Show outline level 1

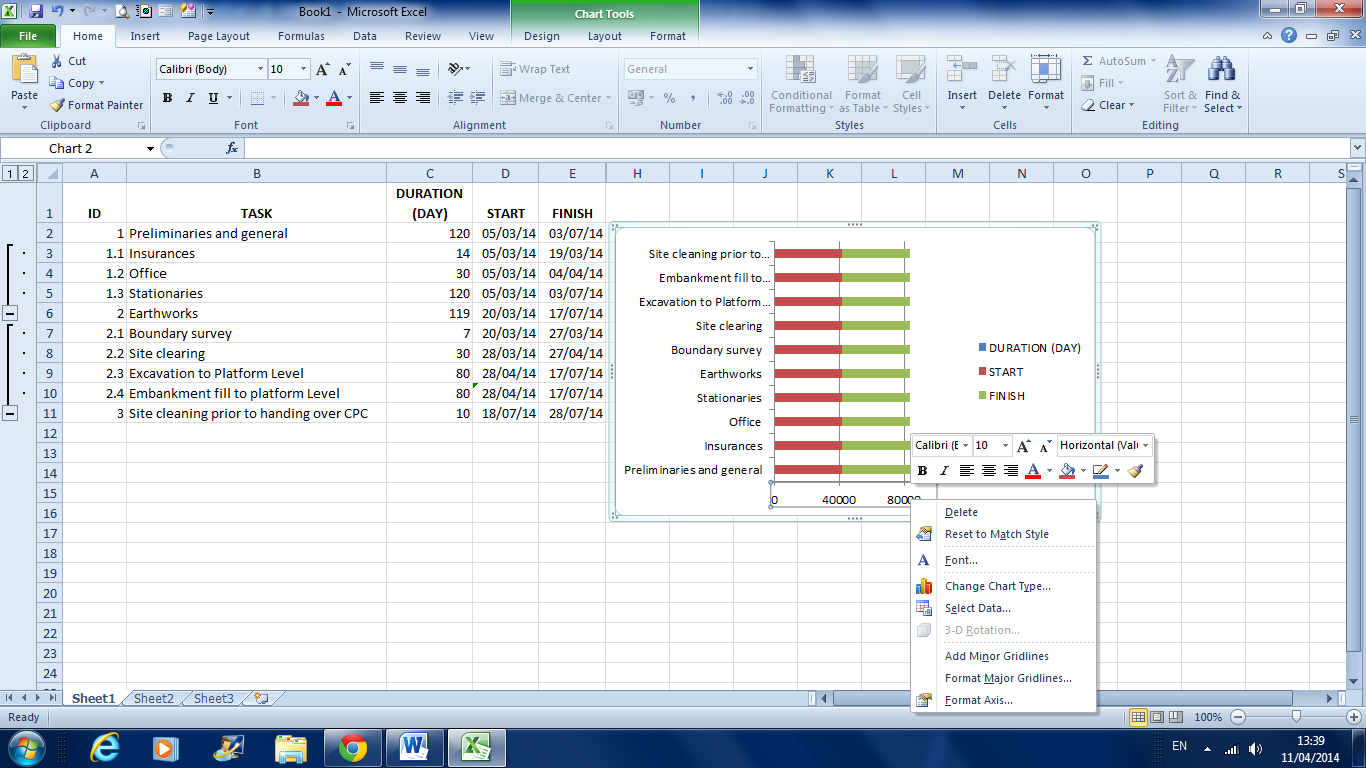pyautogui.click(x=10, y=173)
